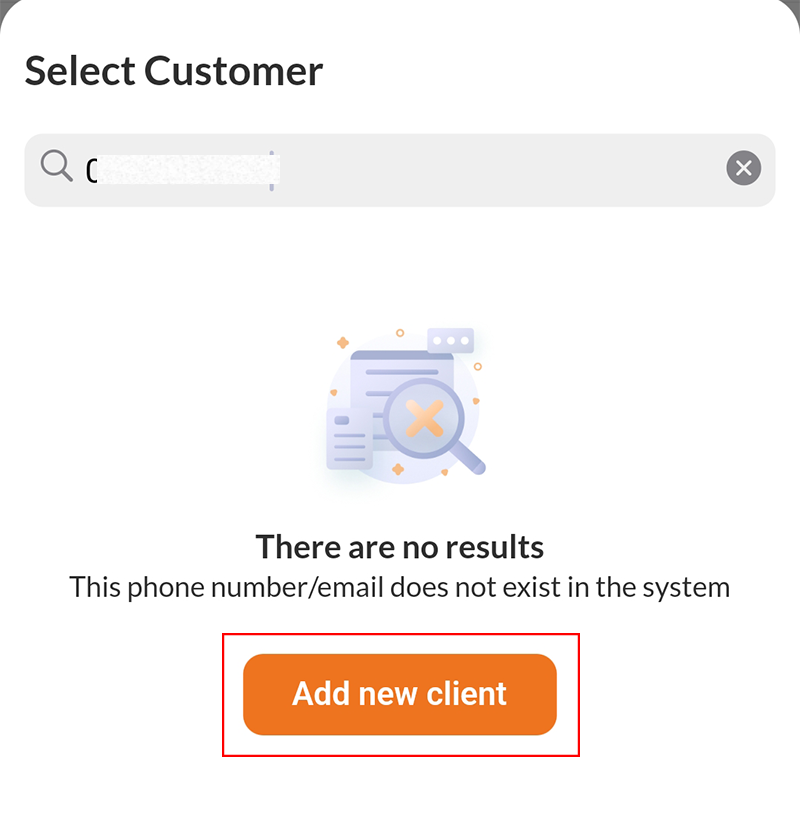
Task: Open the highlighted Add new client action
Action: [400, 694]
